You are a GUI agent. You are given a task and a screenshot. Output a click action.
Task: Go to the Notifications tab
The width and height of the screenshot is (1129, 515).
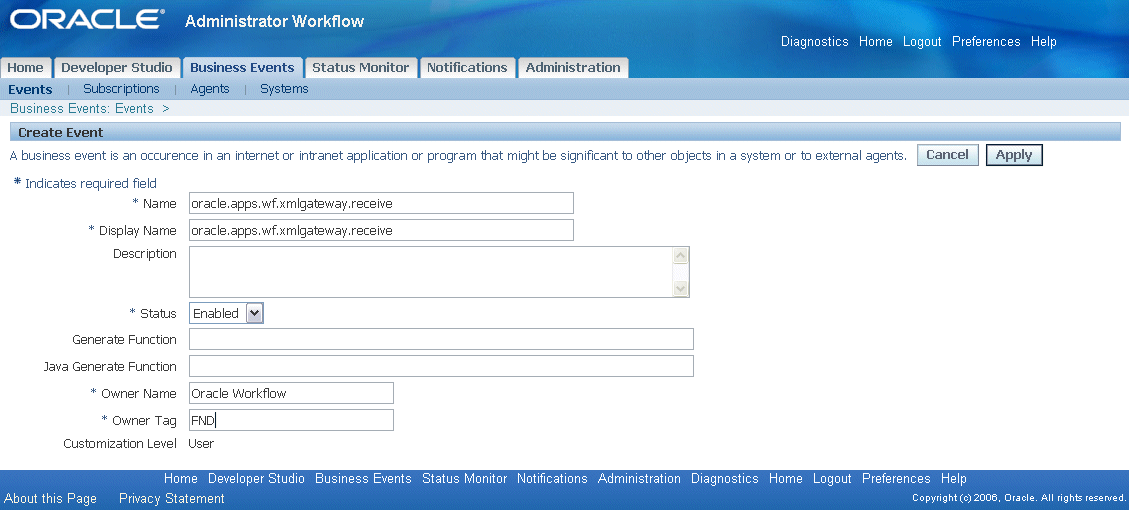point(467,68)
